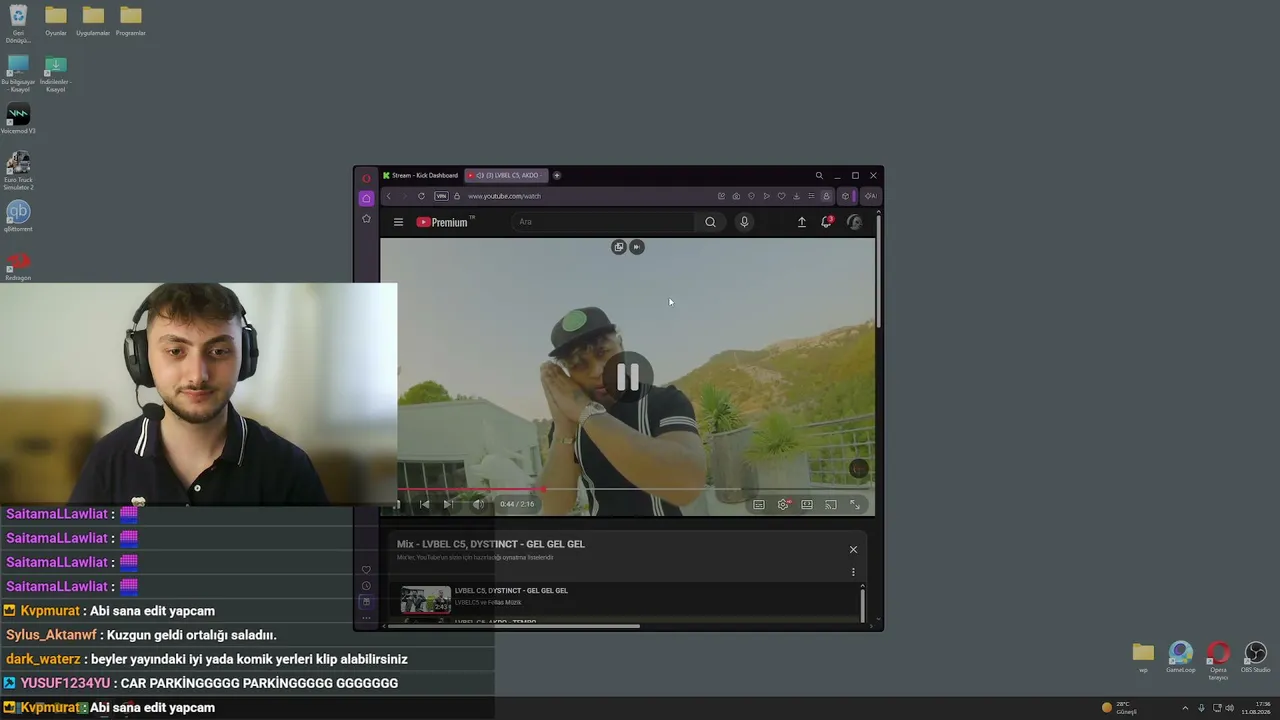
Task: Mute the video volume speaker
Action: [478, 504]
